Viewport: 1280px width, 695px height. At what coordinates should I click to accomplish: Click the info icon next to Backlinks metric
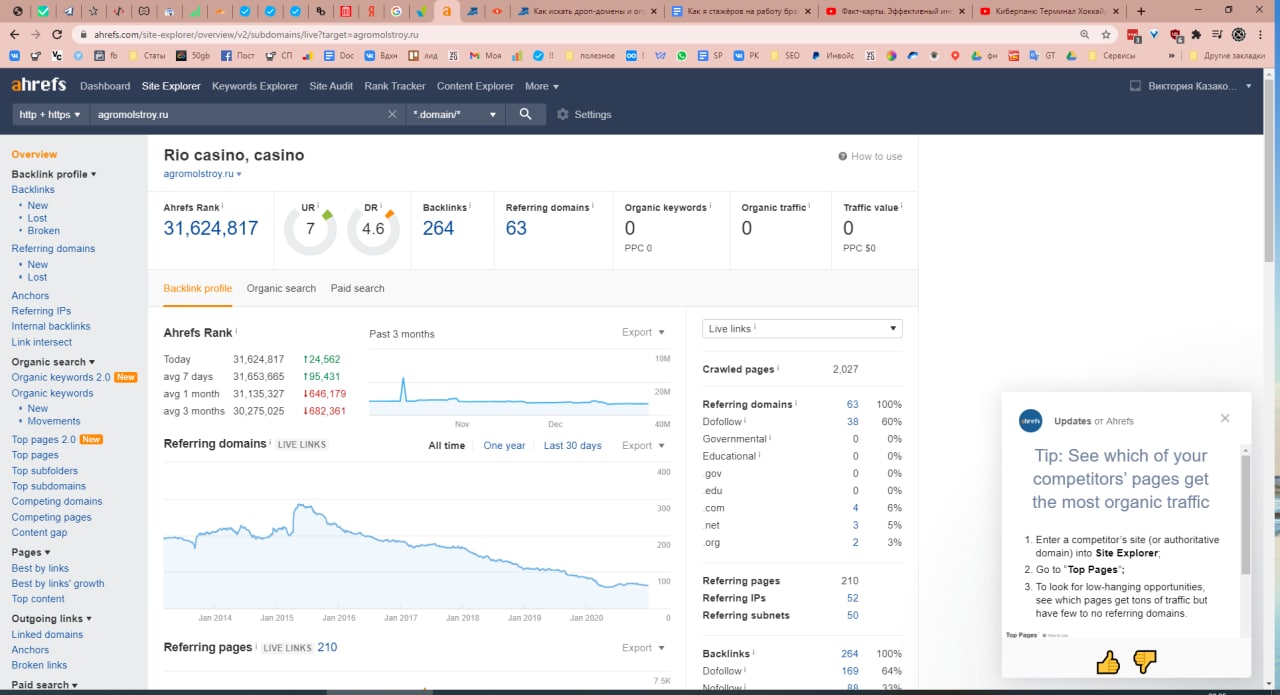[470, 206]
